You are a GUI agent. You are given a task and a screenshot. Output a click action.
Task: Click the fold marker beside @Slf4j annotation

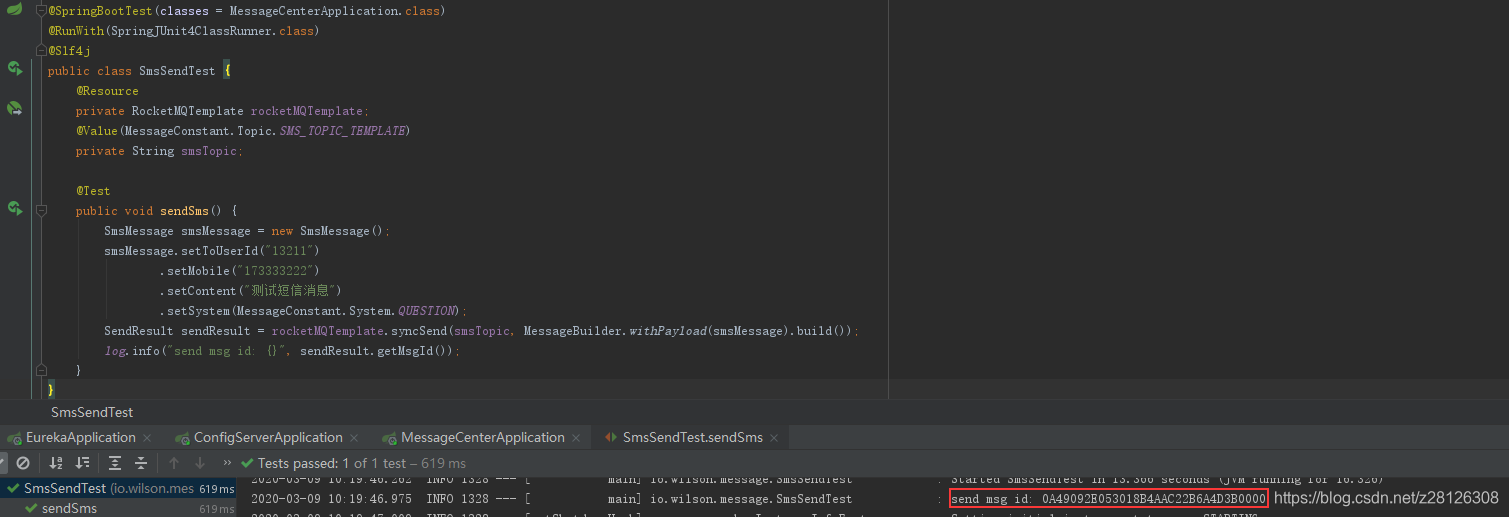tap(42, 51)
